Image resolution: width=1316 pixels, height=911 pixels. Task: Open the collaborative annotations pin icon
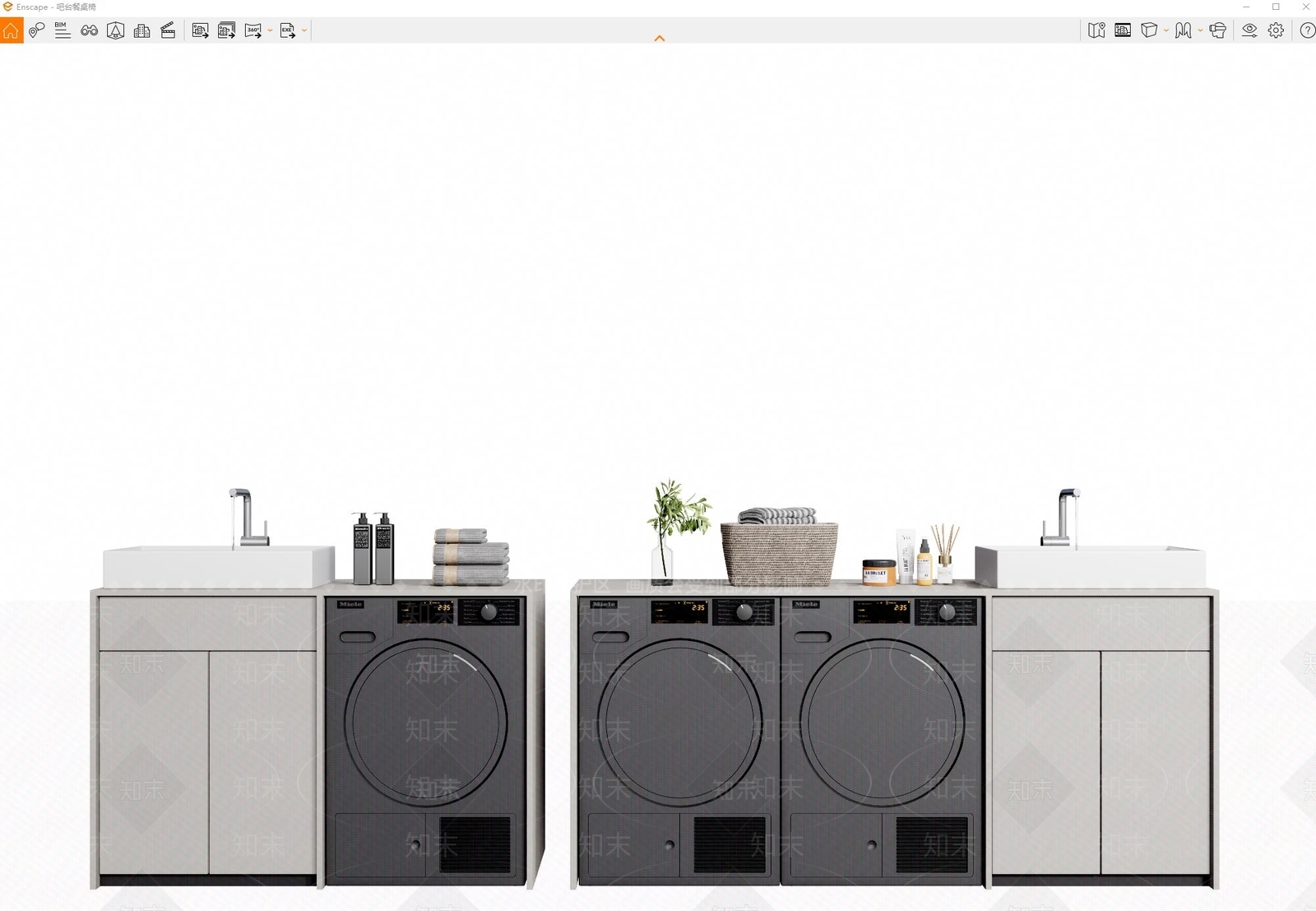point(36,30)
